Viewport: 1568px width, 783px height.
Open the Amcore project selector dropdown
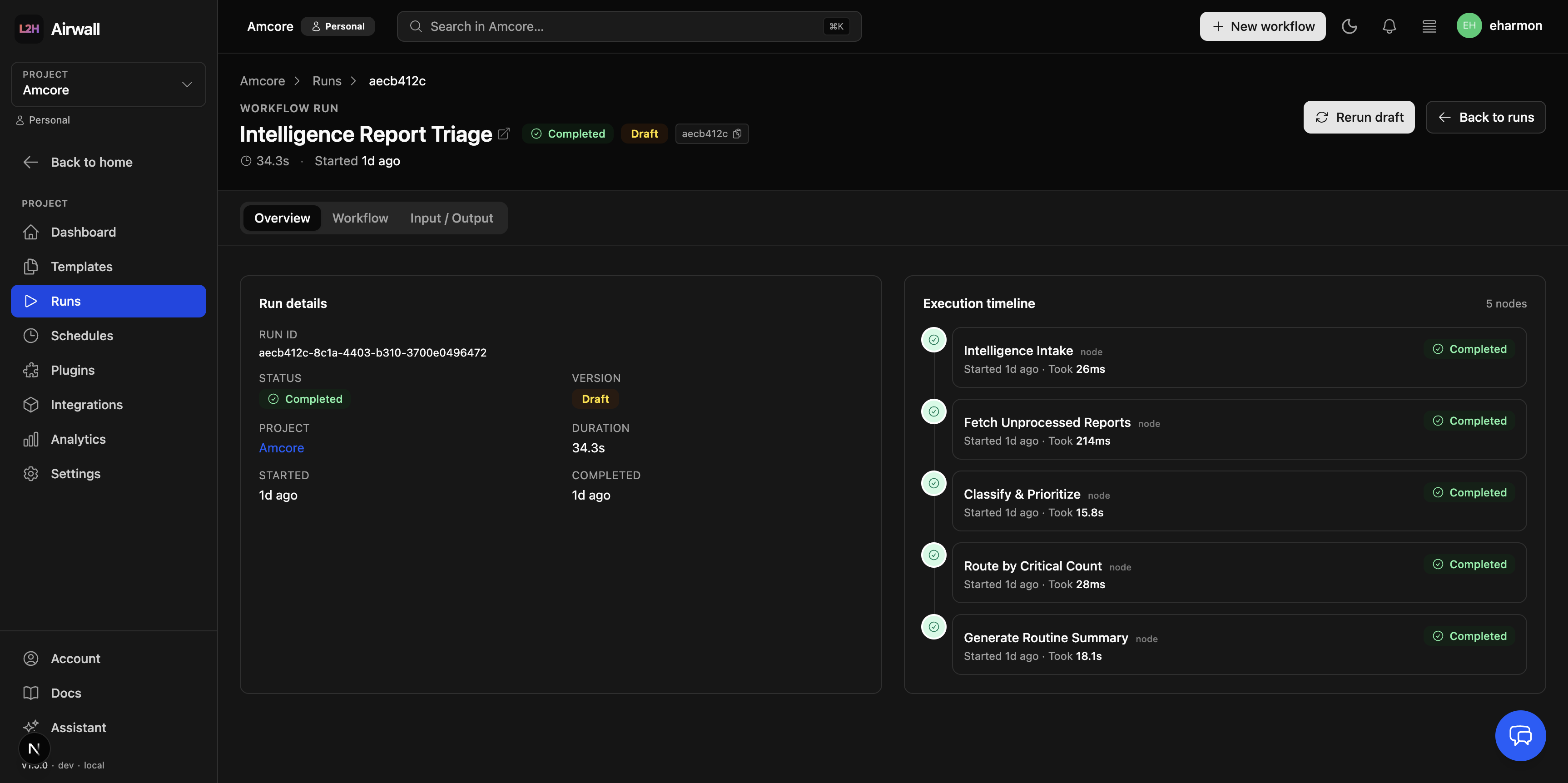click(109, 84)
